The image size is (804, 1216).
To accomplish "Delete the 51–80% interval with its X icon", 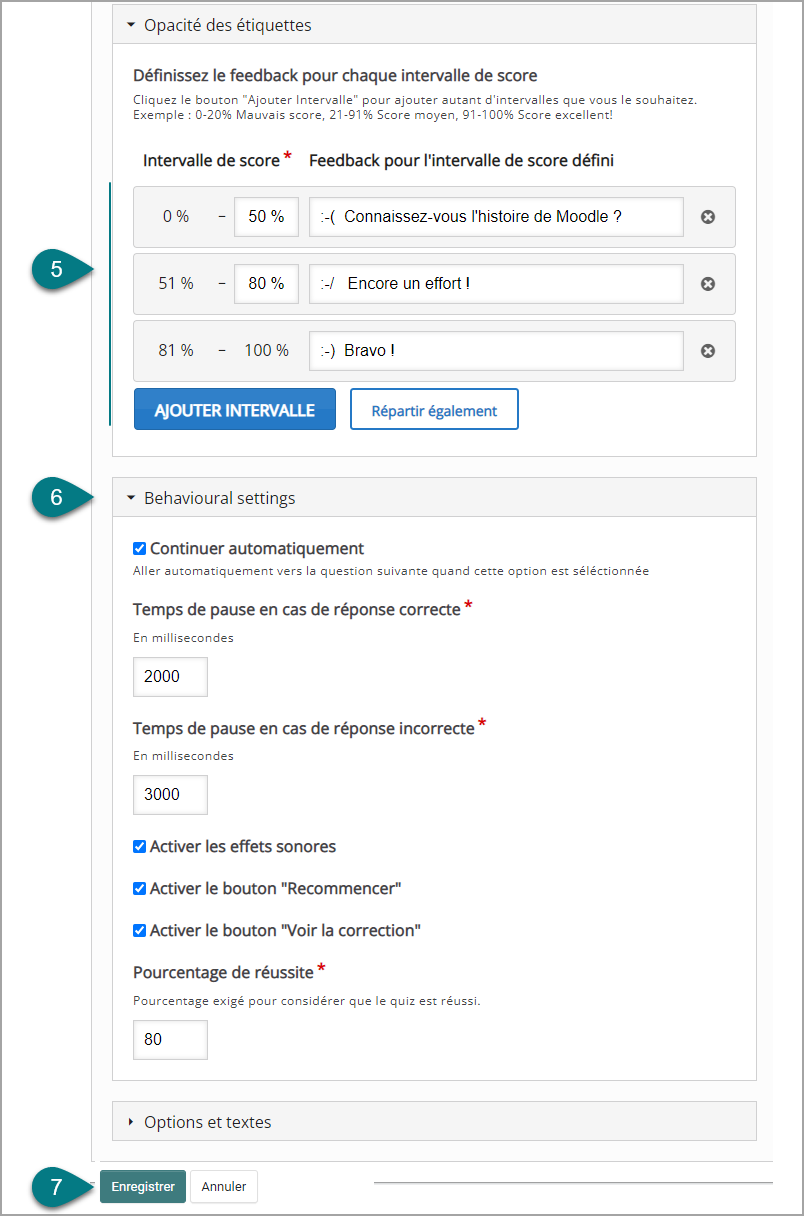I will pyautogui.click(x=708, y=284).
